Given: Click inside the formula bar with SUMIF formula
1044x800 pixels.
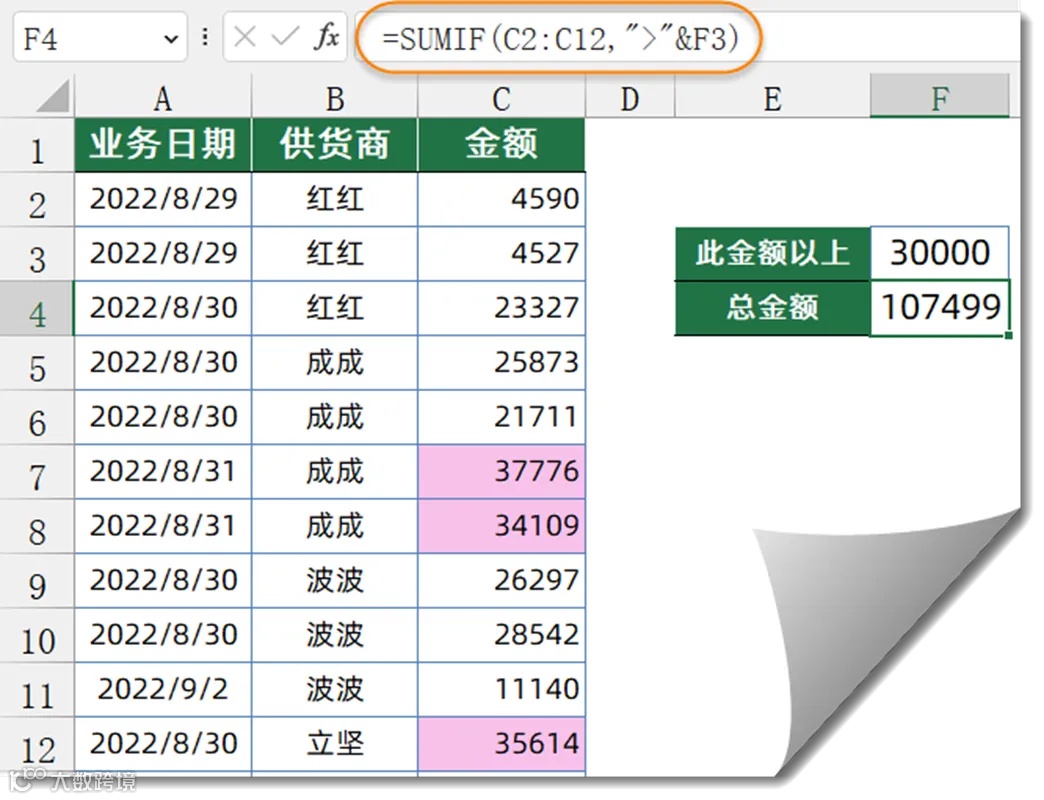Looking at the screenshot, I should (560, 37).
